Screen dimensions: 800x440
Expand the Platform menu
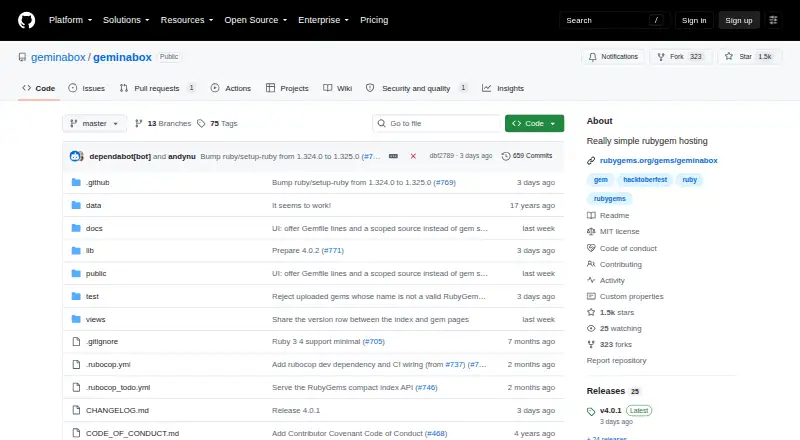(70, 20)
